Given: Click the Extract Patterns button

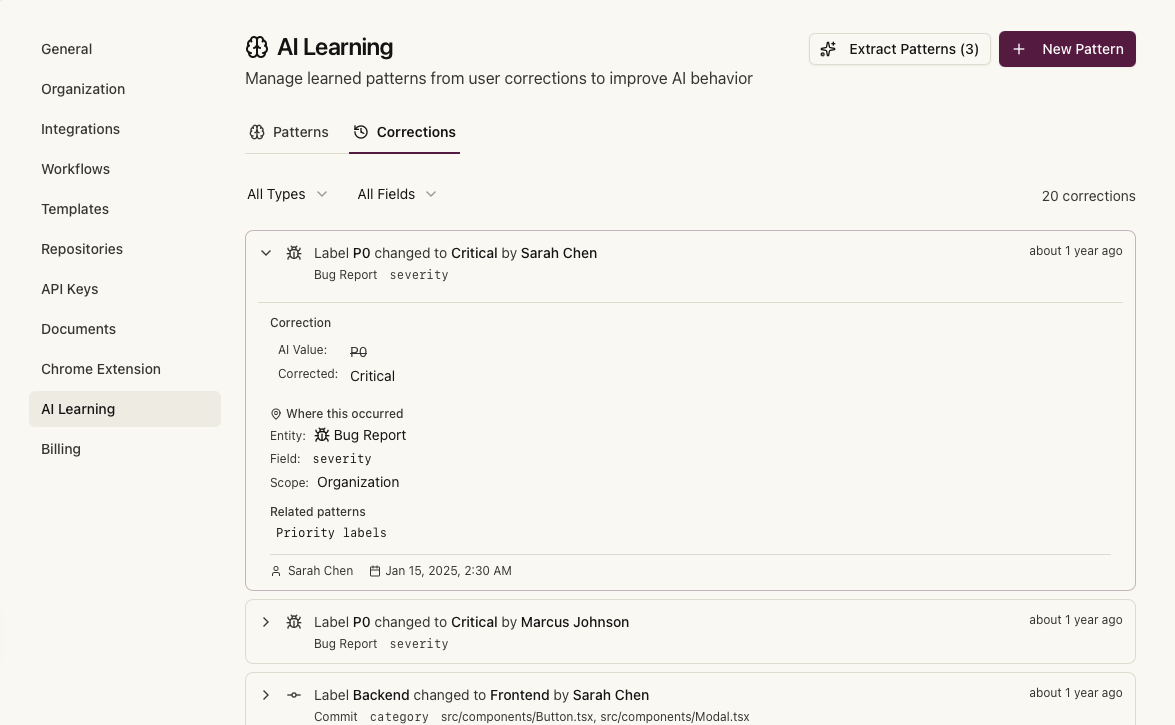Looking at the screenshot, I should click(x=899, y=48).
